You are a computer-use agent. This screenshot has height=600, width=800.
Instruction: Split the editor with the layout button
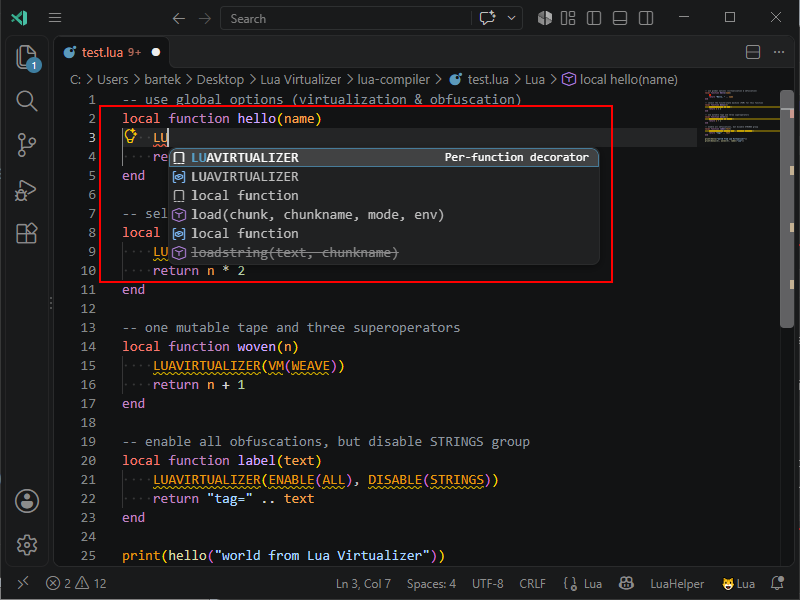753,52
